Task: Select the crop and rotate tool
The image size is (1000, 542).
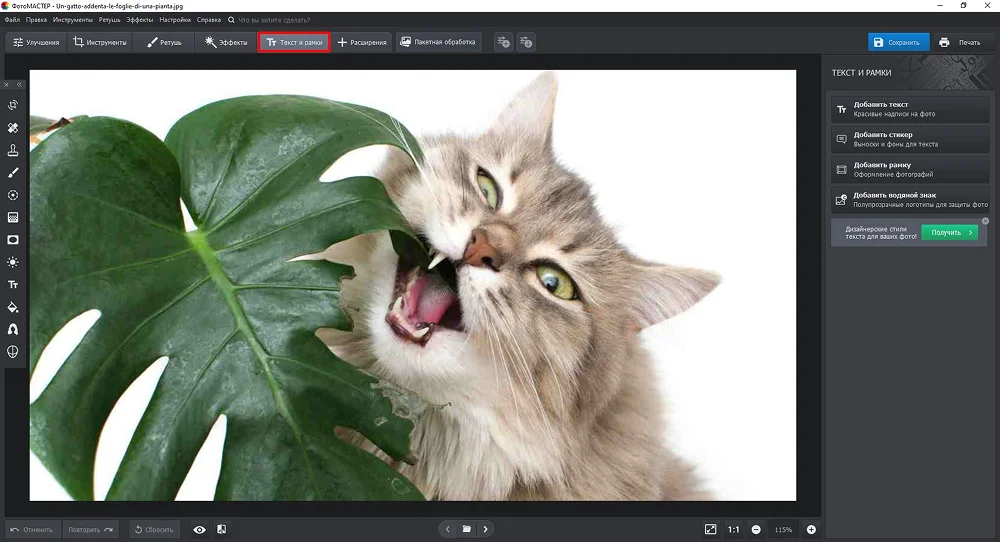Action: [13, 105]
